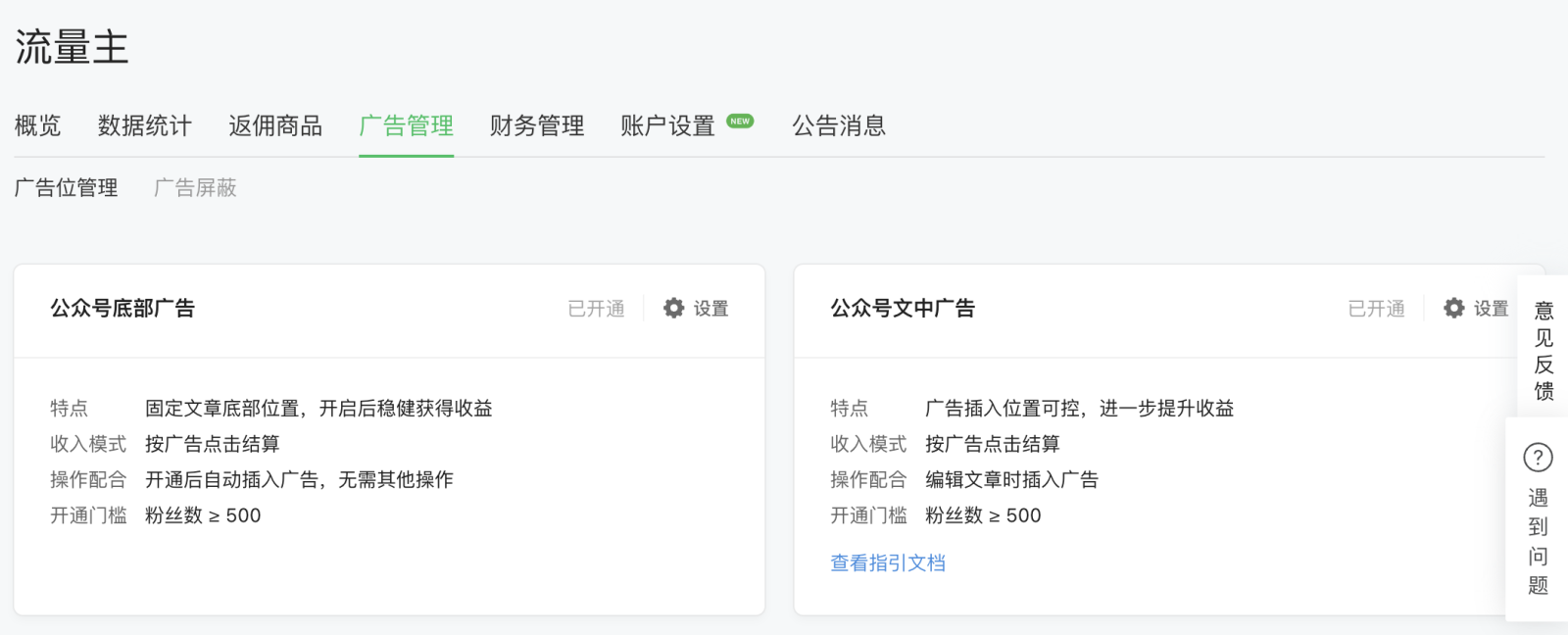Click the 意见反馈 side button
1568x635 pixels.
[1543, 351]
